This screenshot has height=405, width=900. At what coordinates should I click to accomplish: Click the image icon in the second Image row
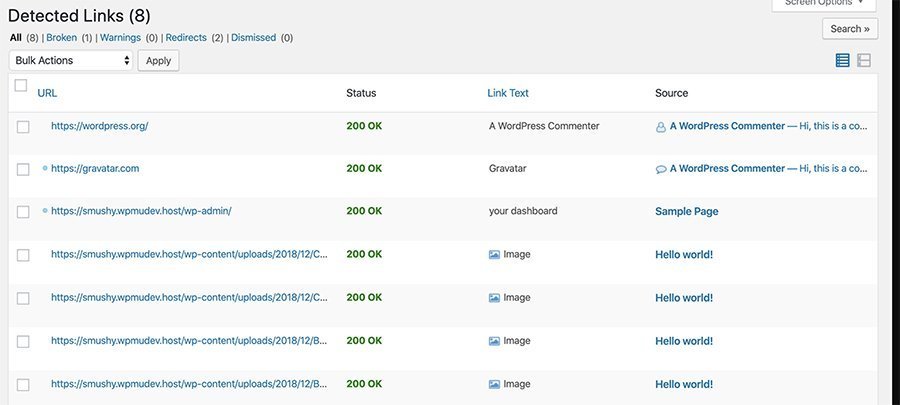[494, 298]
